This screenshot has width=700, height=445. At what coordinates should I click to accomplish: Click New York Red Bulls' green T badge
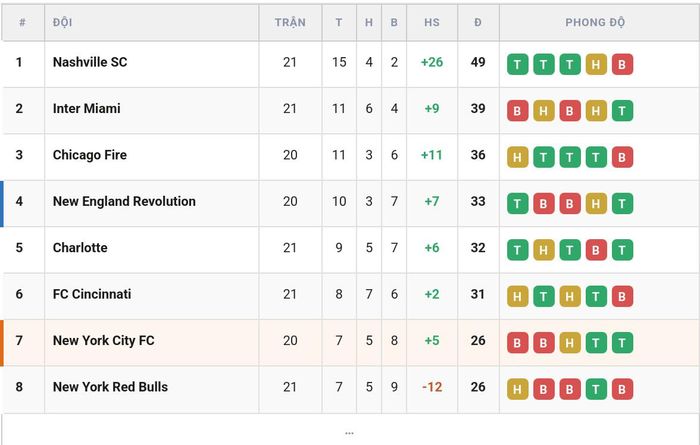pos(596,389)
